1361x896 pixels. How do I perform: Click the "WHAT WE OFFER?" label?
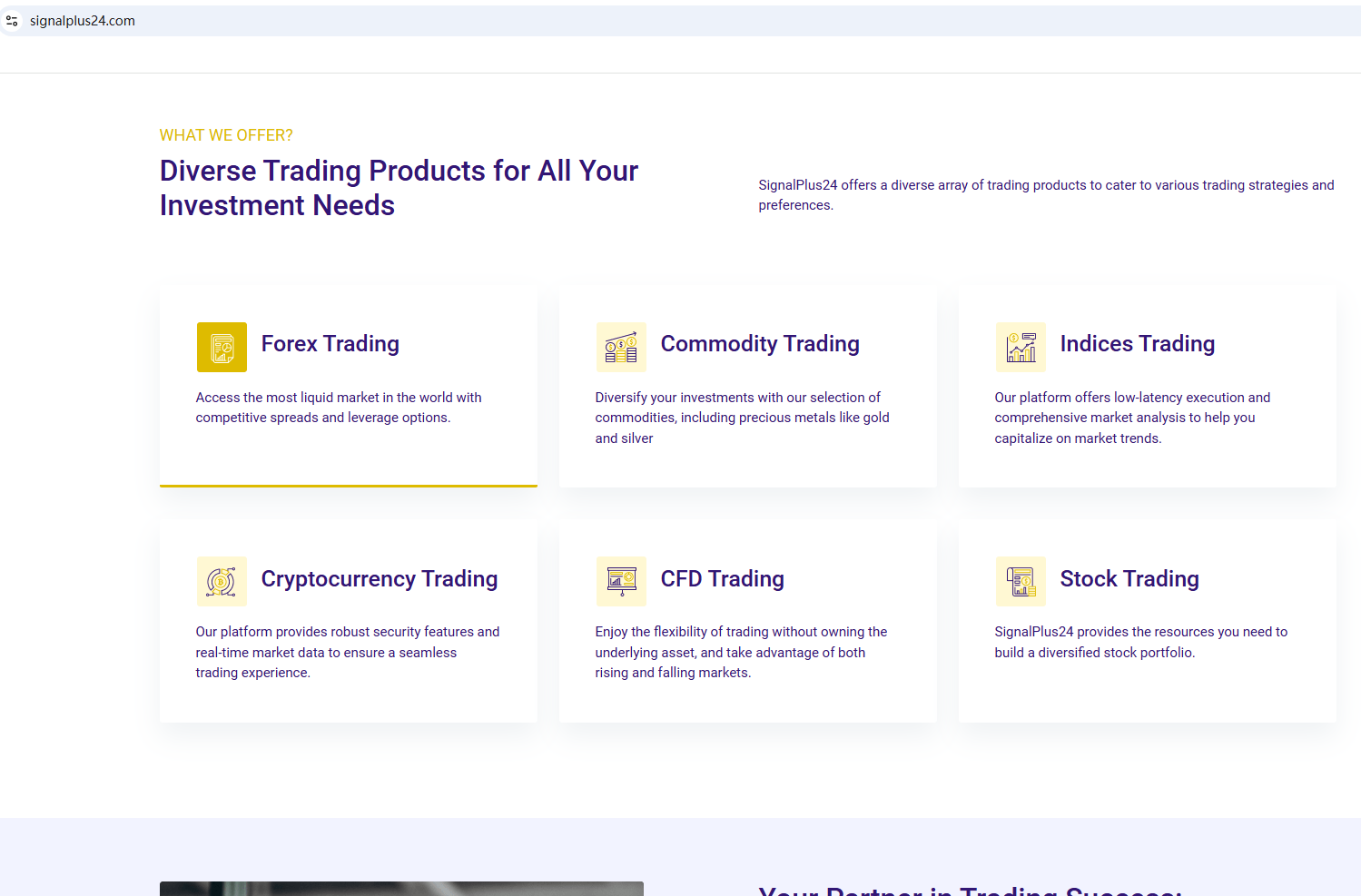tap(226, 135)
